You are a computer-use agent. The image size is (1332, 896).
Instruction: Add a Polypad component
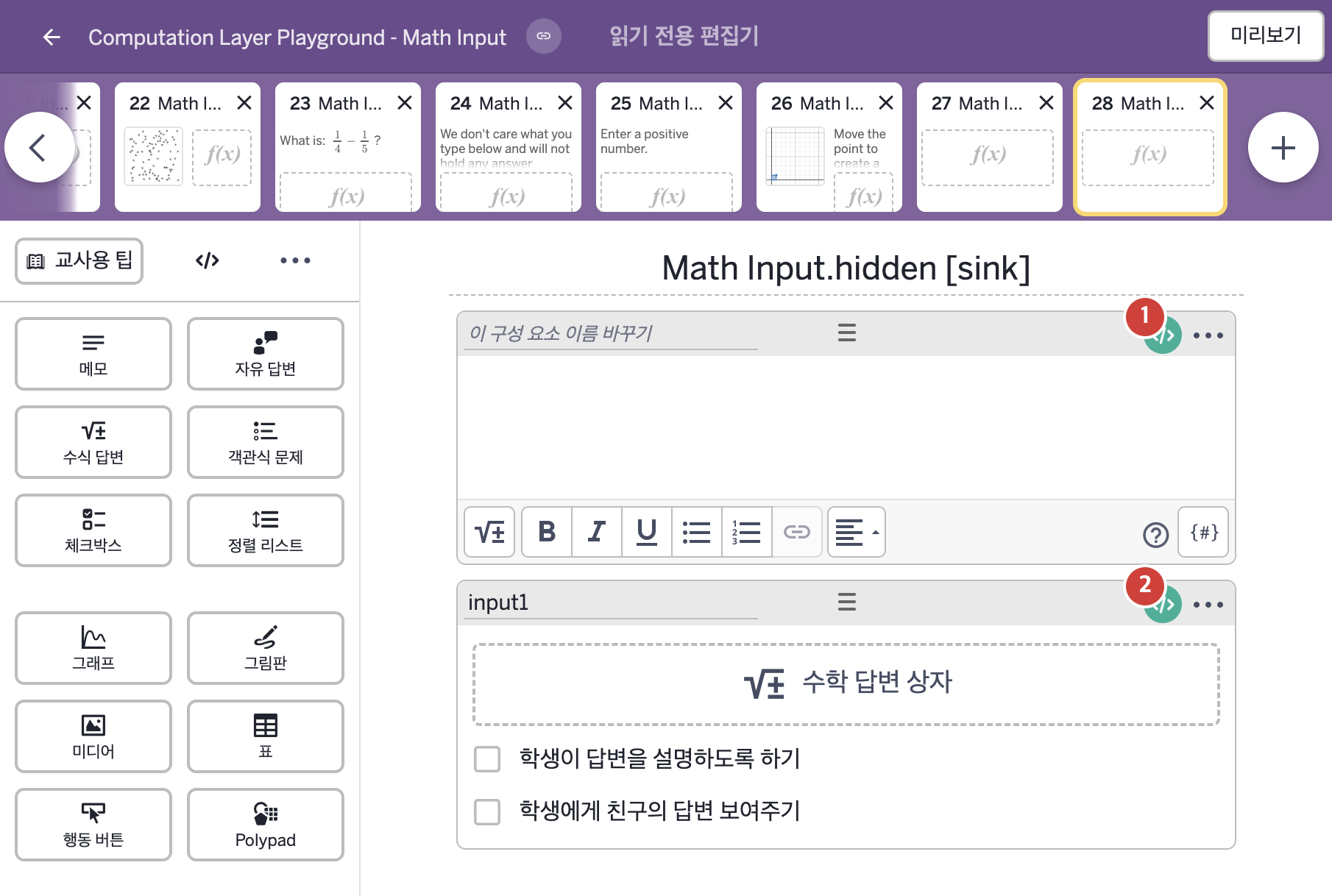point(266,825)
